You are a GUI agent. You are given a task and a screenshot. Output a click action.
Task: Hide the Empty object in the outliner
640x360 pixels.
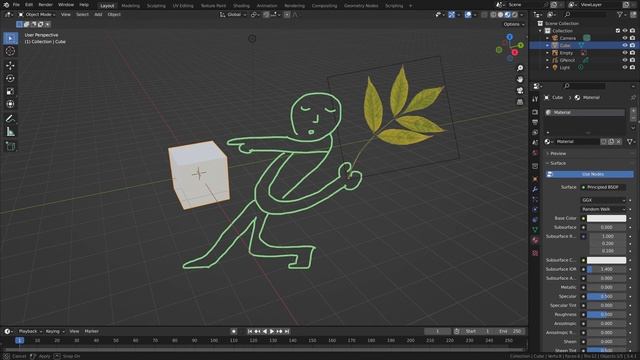(x=624, y=53)
